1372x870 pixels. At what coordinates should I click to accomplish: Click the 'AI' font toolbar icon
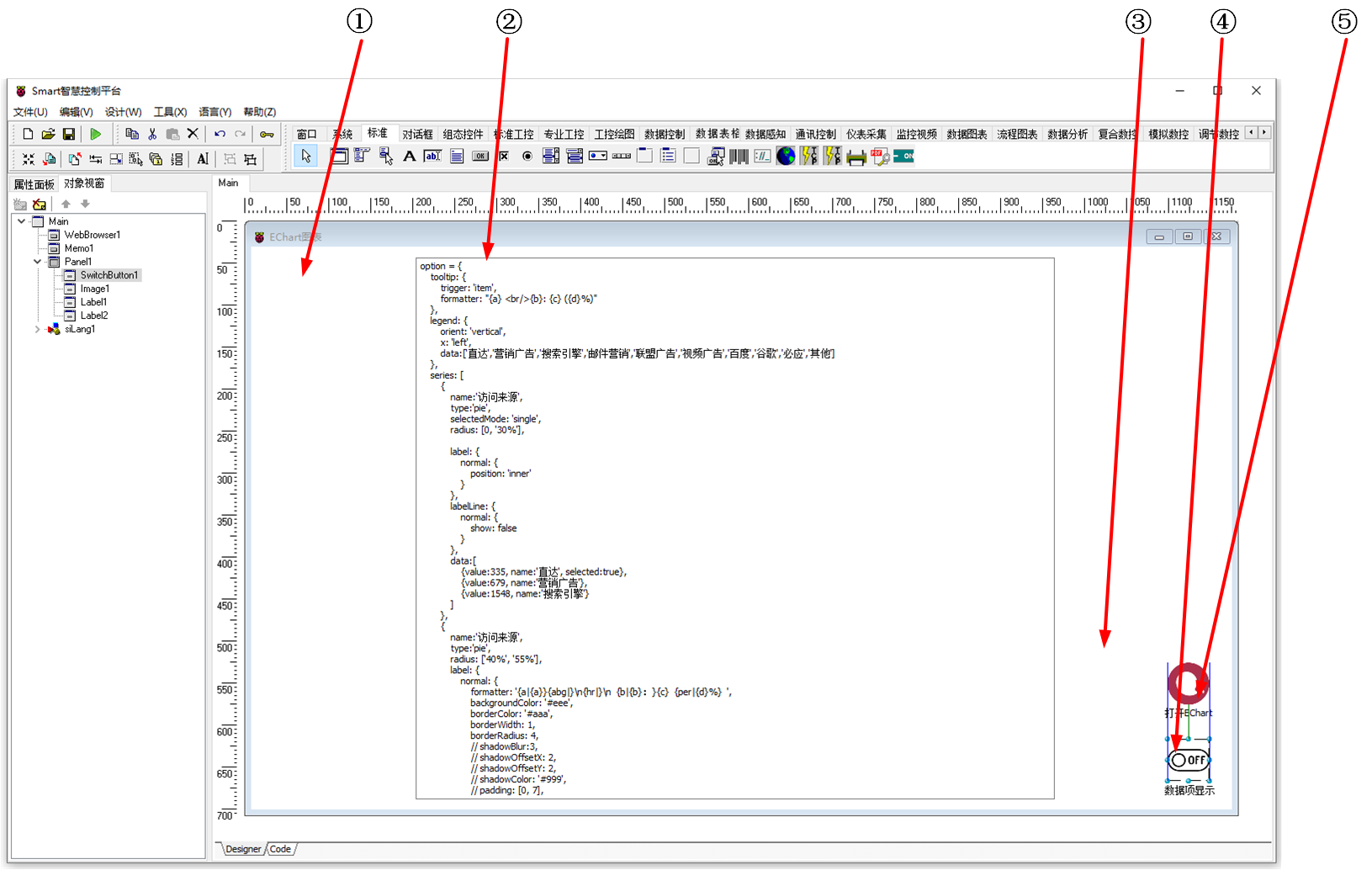click(x=203, y=158)
